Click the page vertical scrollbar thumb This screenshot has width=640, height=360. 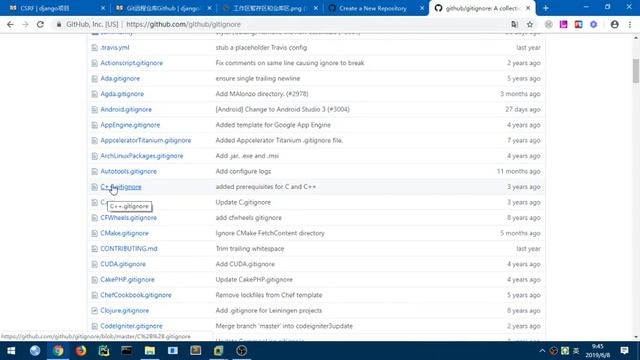[636, 71]
